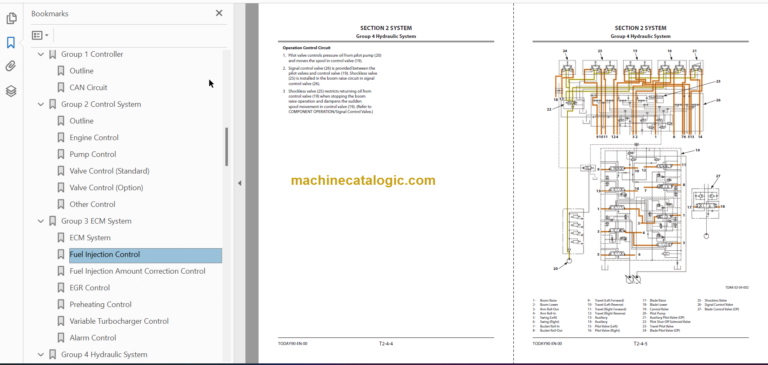
Task: Open the Valve Control (Option) bookmark
Action: point(106,188)
